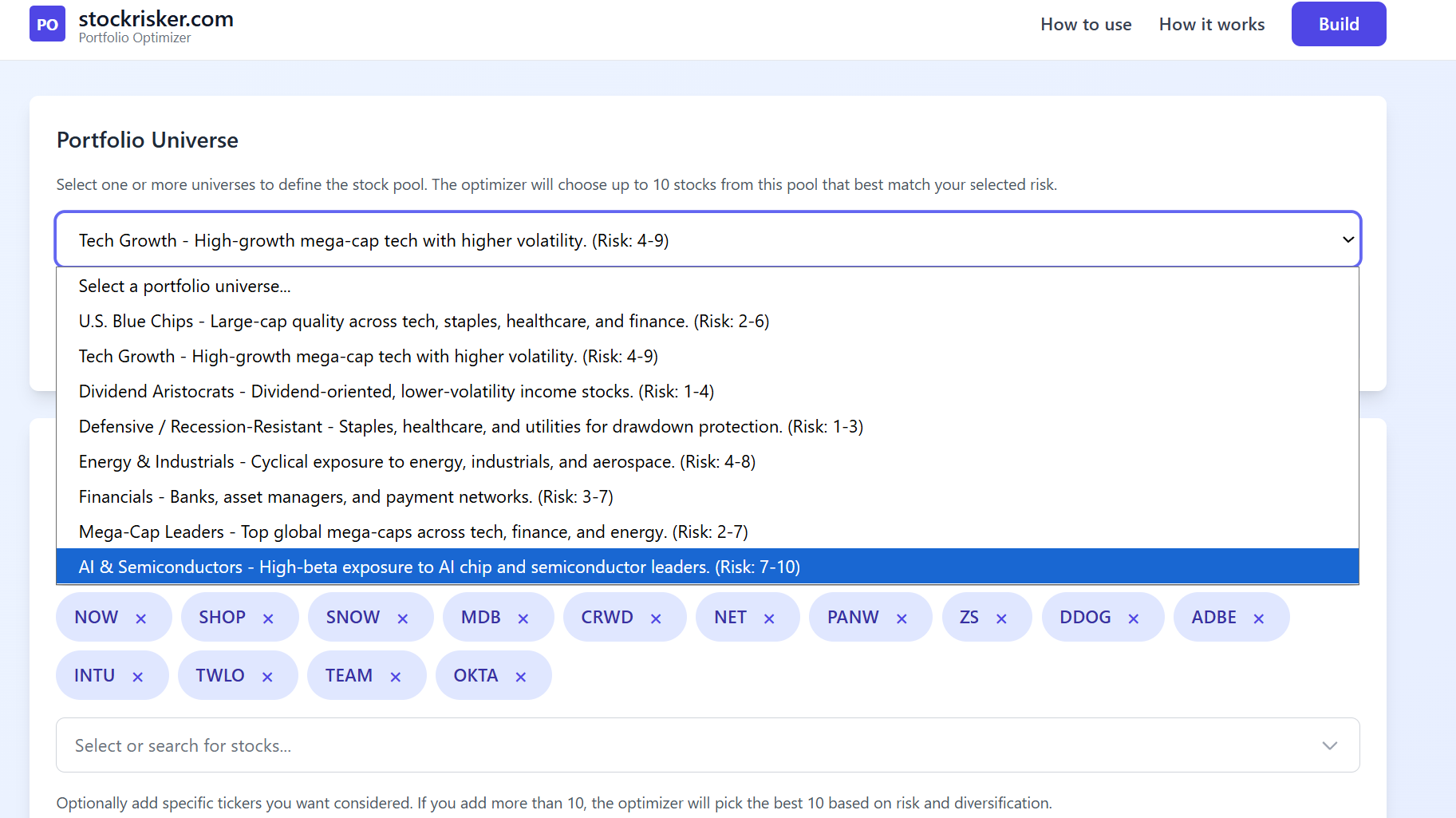
Task: Remove the NOW ticker chip
Action: pyautogui.click(x=141, y=617)
